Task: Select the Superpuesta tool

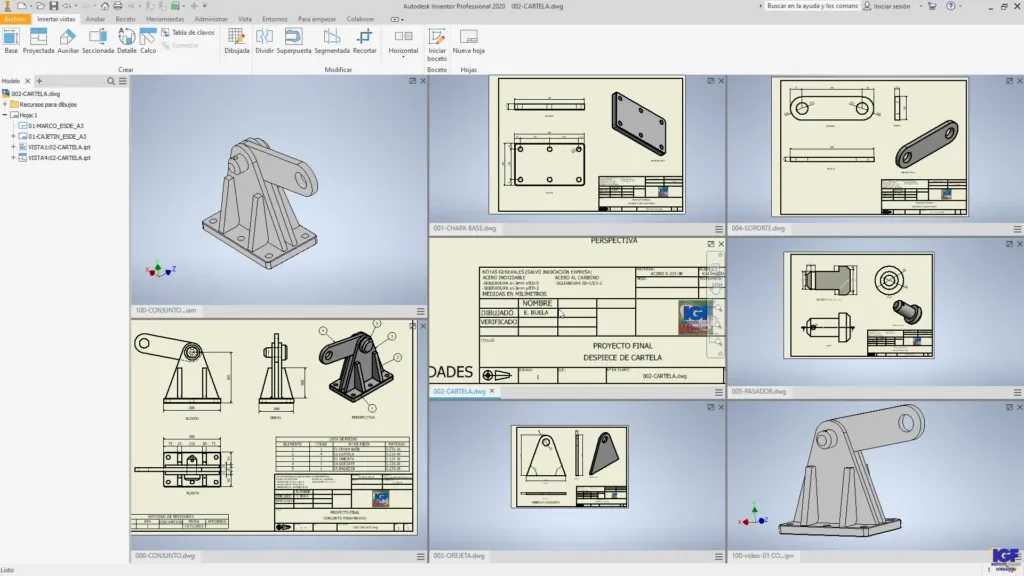Action: click(294, 40)
